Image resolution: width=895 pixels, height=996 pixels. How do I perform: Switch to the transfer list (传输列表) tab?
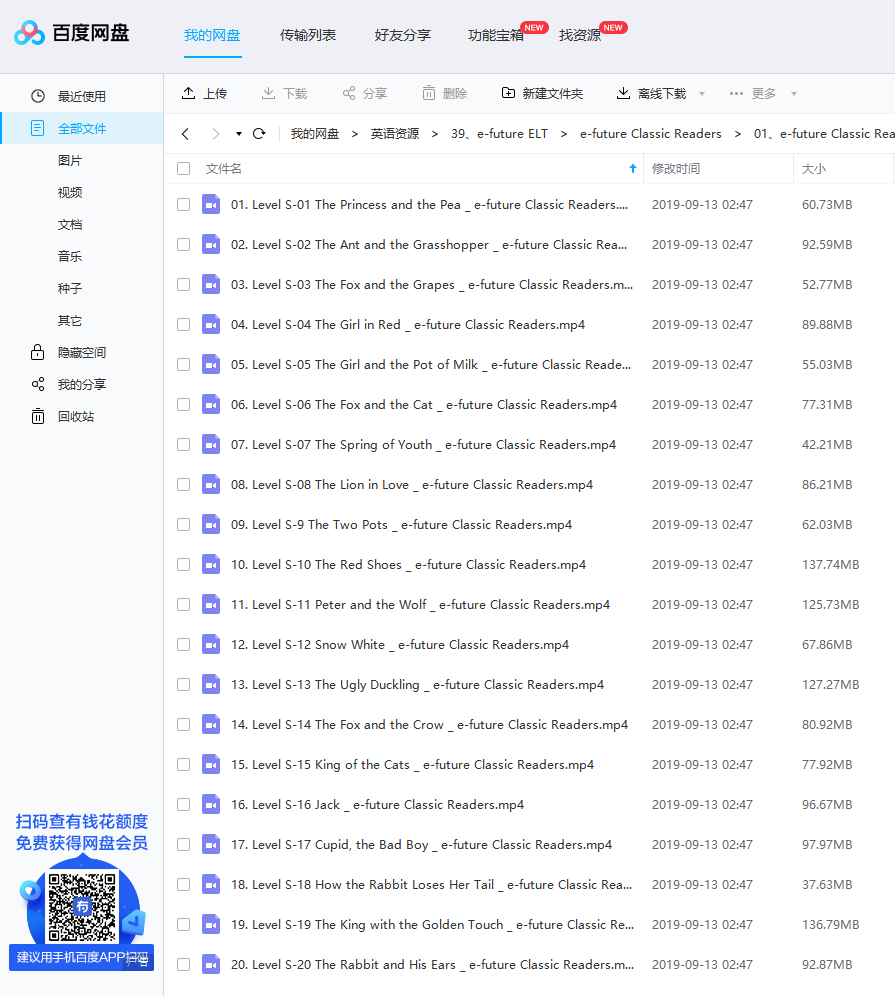308,35
